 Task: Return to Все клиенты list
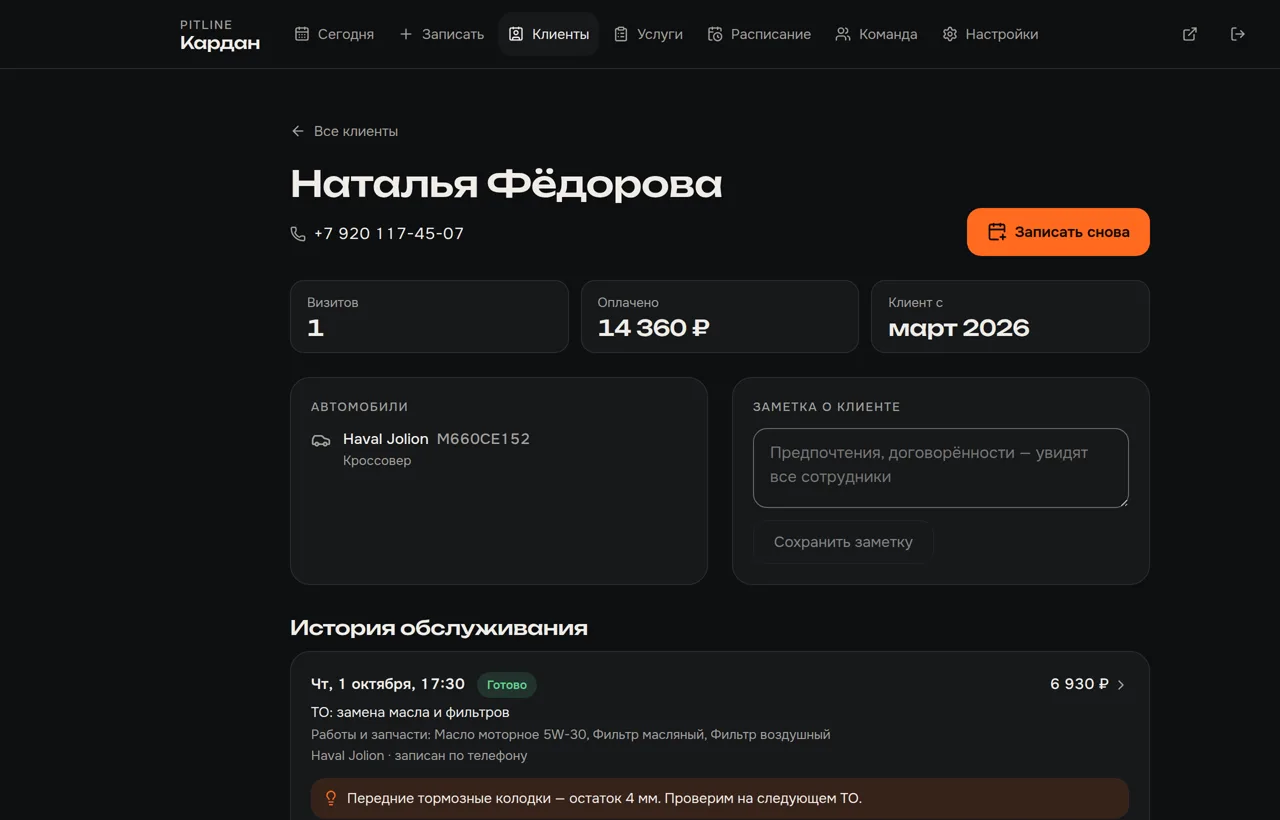click(x=344, y=131)
